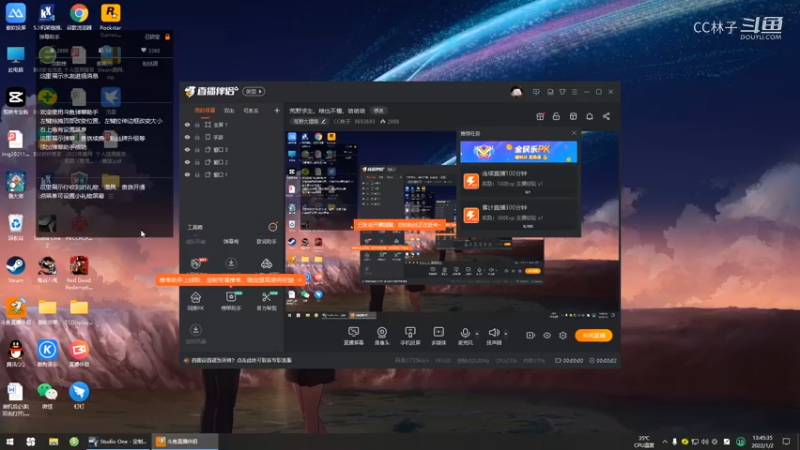Open the skin shirt icon in title bar

point(562,92)
